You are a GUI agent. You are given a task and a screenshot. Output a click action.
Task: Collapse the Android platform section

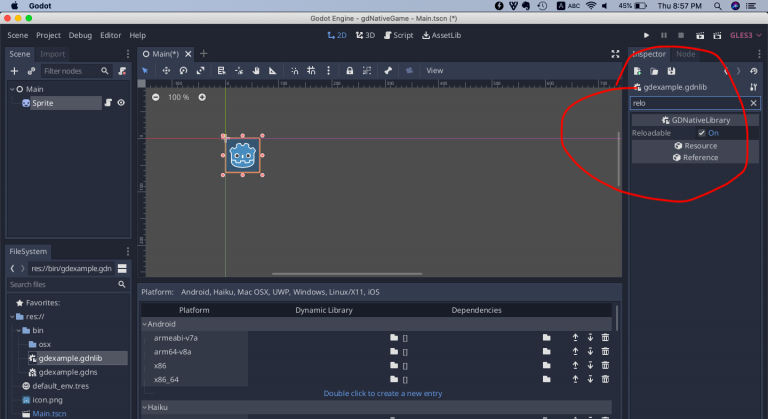click(145, 324)
